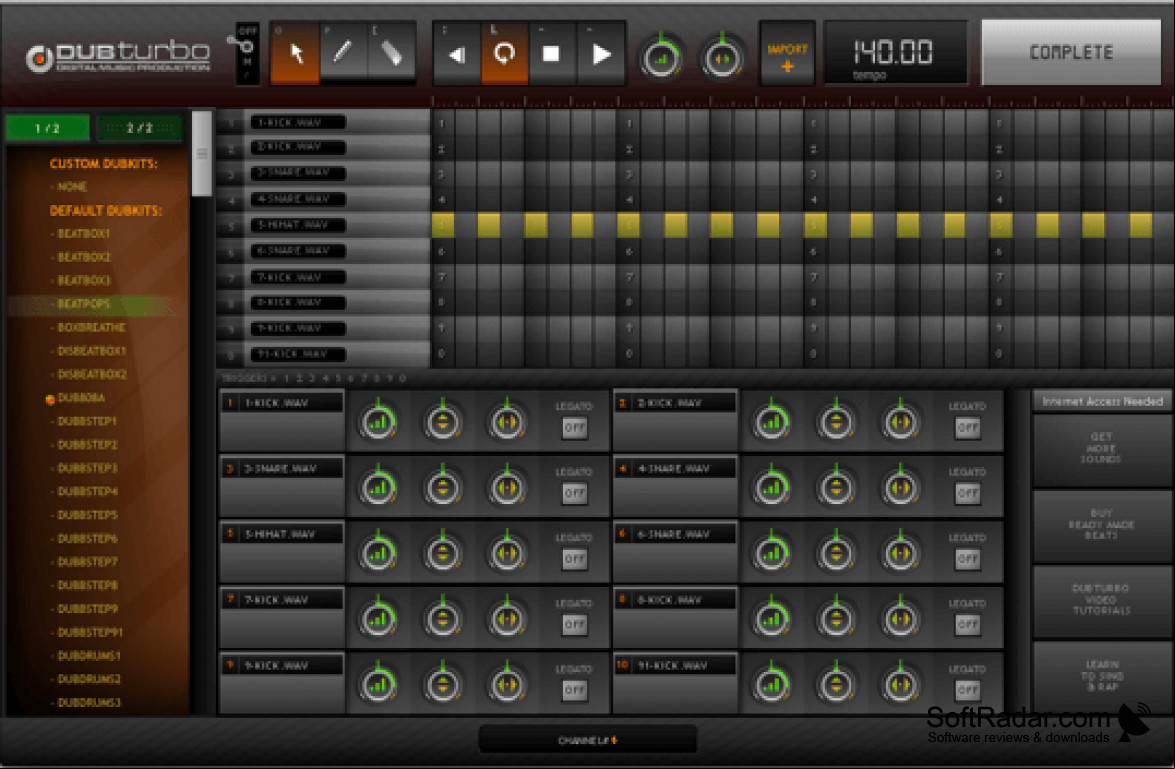Switch to the 1/2 kit page tab
The height and width of the screenshot is (769, 1175).
point(47,128)
